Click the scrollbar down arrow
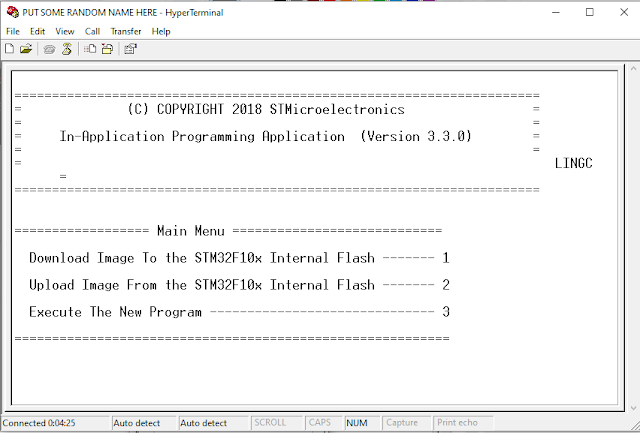The image size is (640, 433). coord(633,408)
